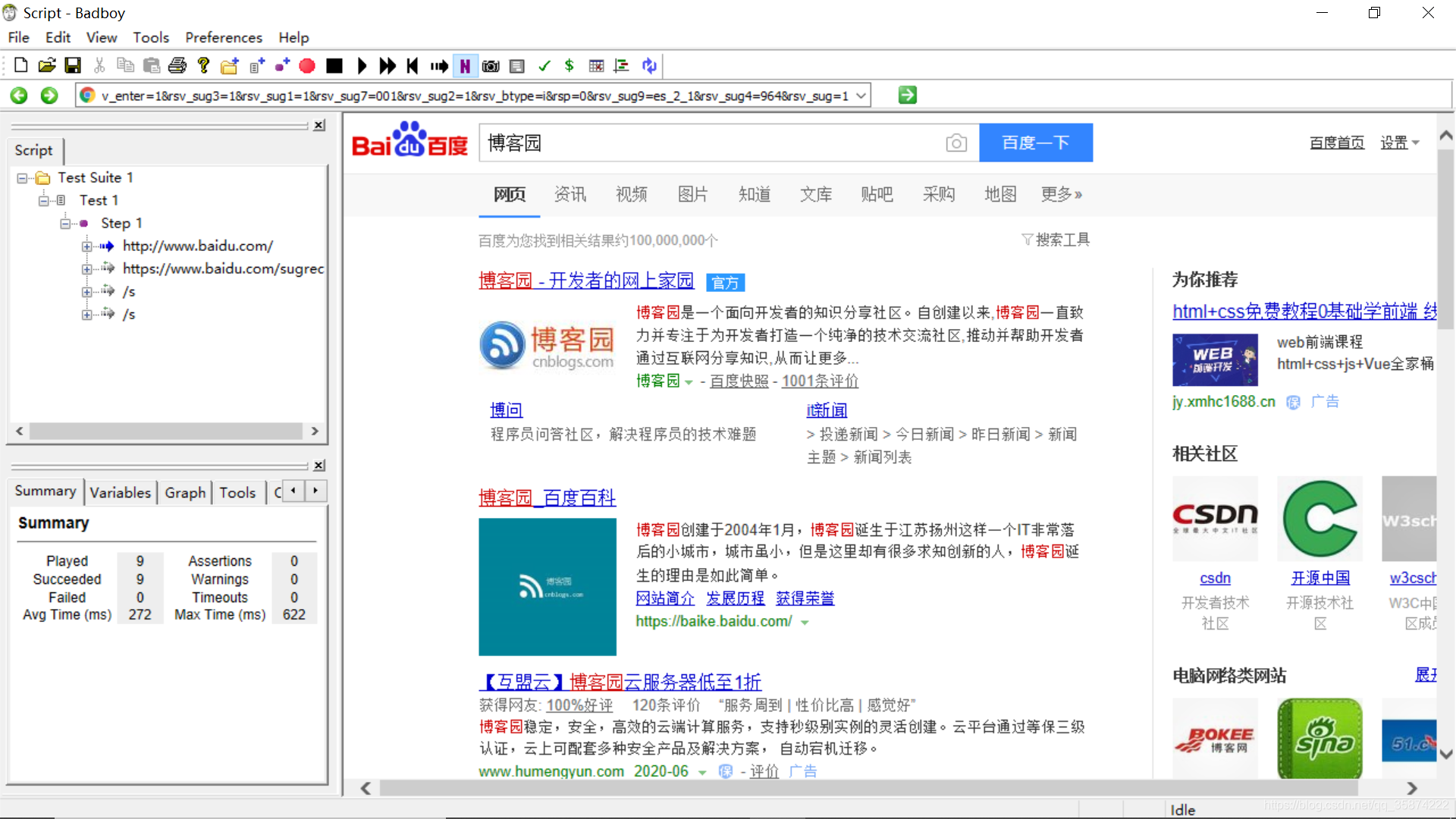Expand the baidu.com/sugrec request node

pyautogui.click(x=86, y=269)
